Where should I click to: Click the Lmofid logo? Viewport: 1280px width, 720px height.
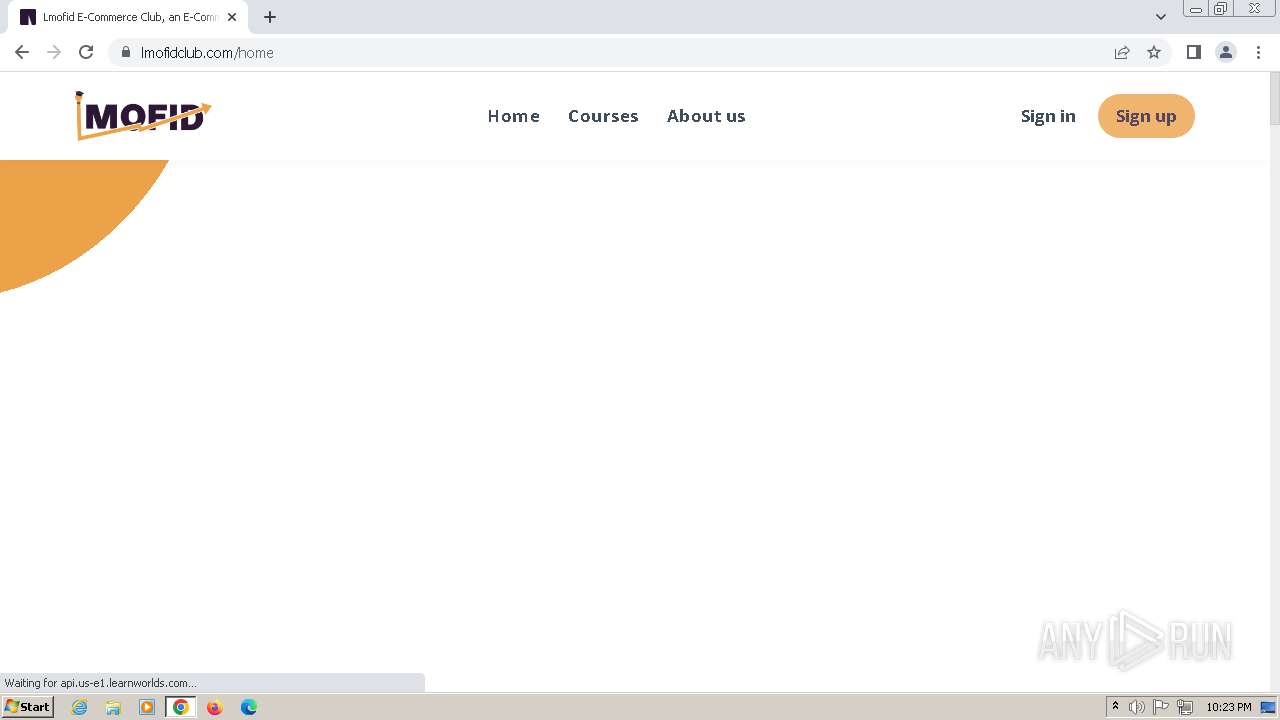click(x=143, y=116)
